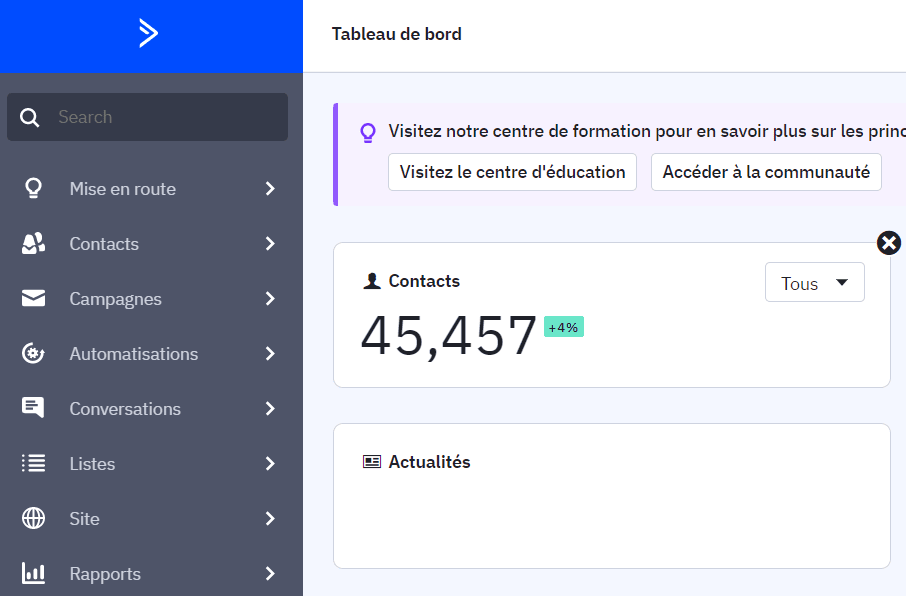The height and width of the screenshot is (596, 906).
Task: Click Visitez le centre d'éducation button
Action: (x=512, y=172)
